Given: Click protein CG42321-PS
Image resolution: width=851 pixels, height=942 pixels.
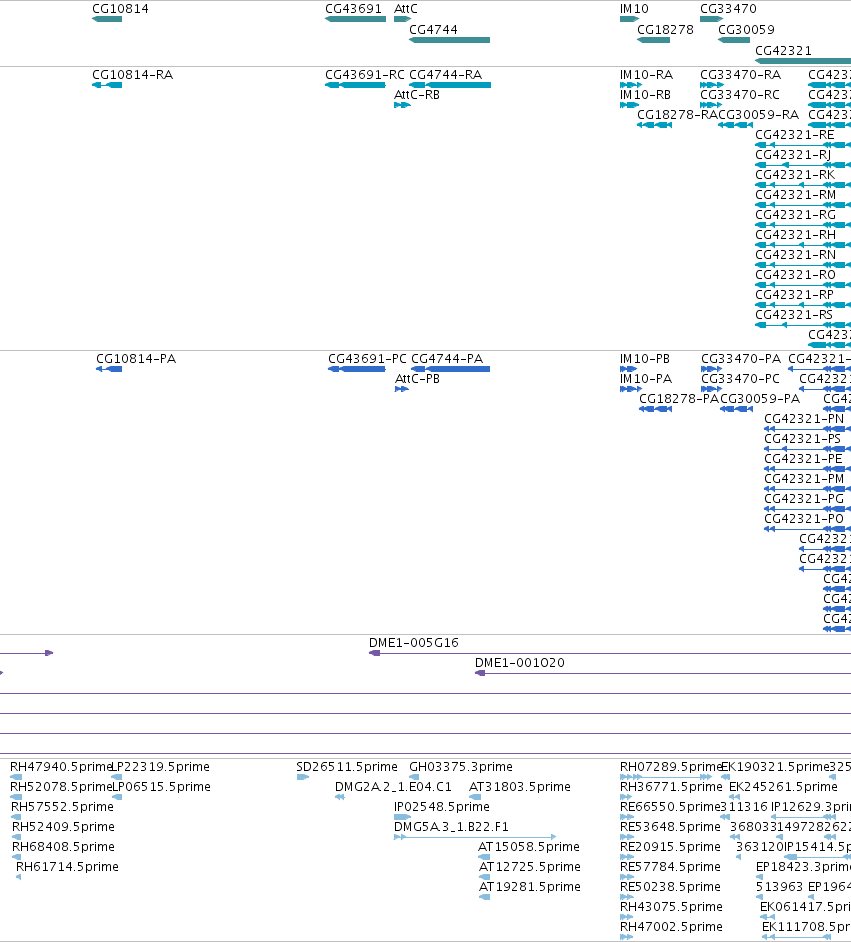Looking at the screenshot, I should pyautogui.click(x=802, y=439).
